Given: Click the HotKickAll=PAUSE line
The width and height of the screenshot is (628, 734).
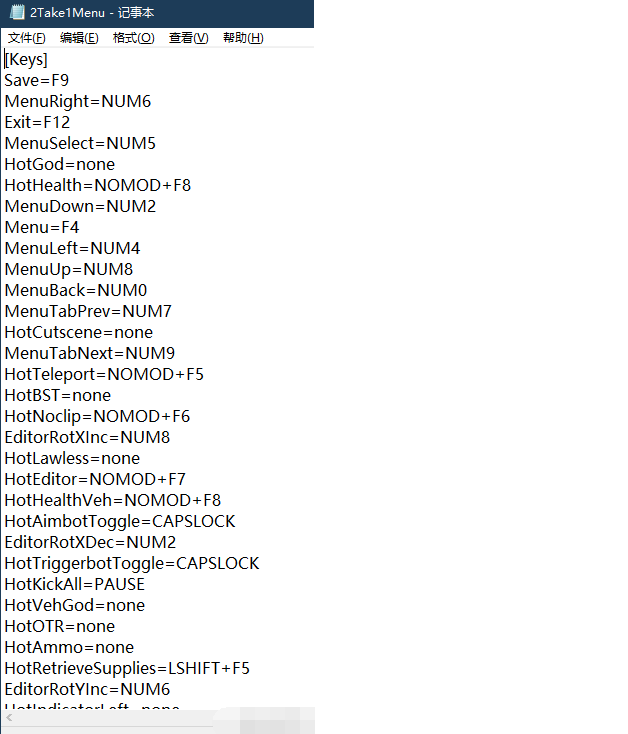Looking at the screenshot, I should 74,584.
